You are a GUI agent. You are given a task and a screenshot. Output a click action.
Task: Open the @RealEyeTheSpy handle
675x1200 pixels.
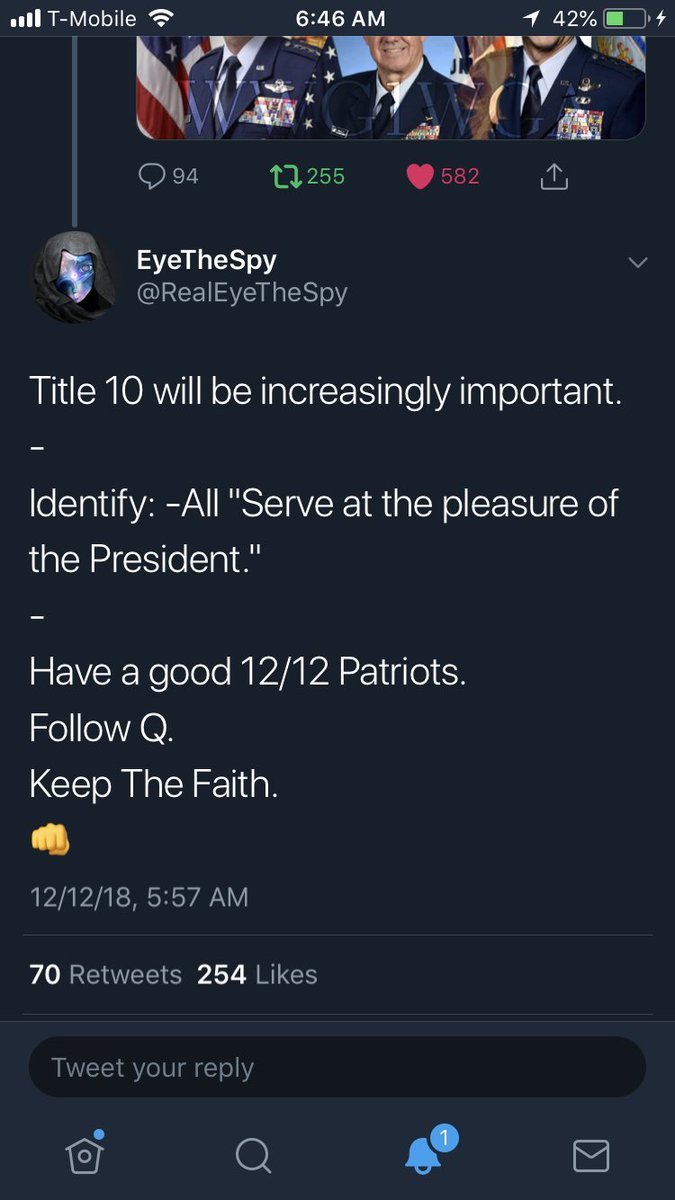[242, 293]
